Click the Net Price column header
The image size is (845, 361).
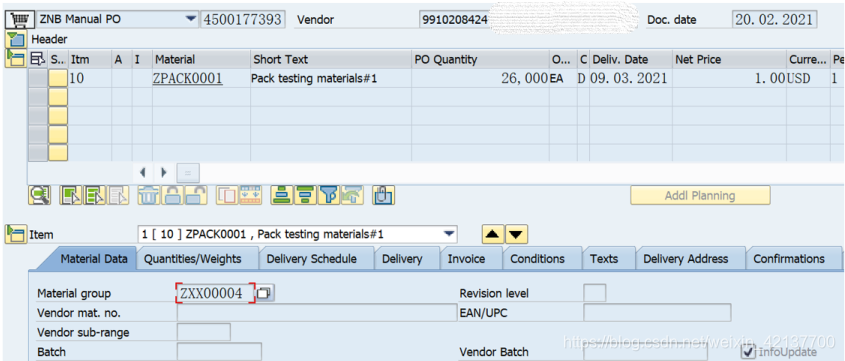click(x=729, y=59)
